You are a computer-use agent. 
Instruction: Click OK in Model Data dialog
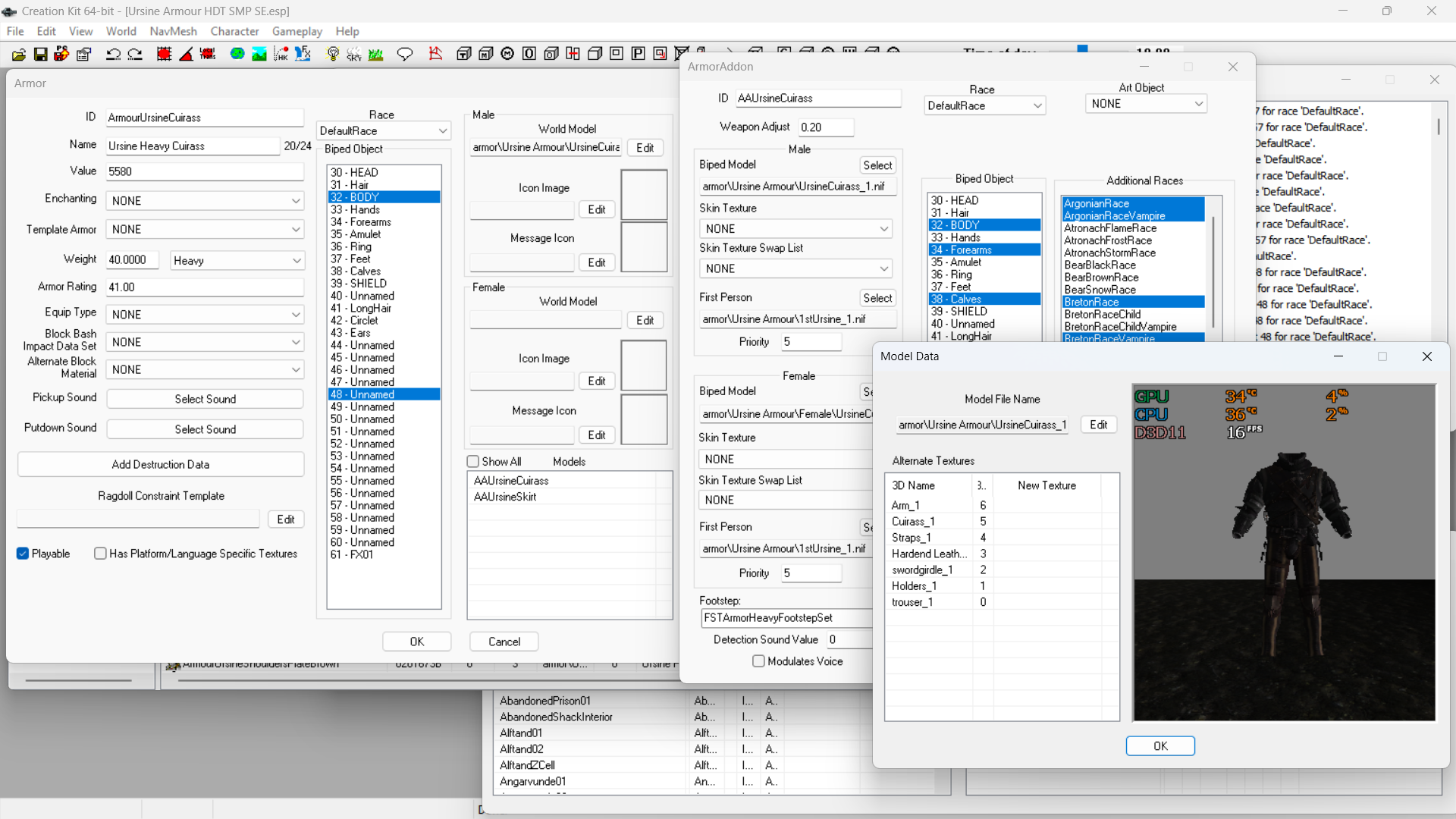point(1160,746)
